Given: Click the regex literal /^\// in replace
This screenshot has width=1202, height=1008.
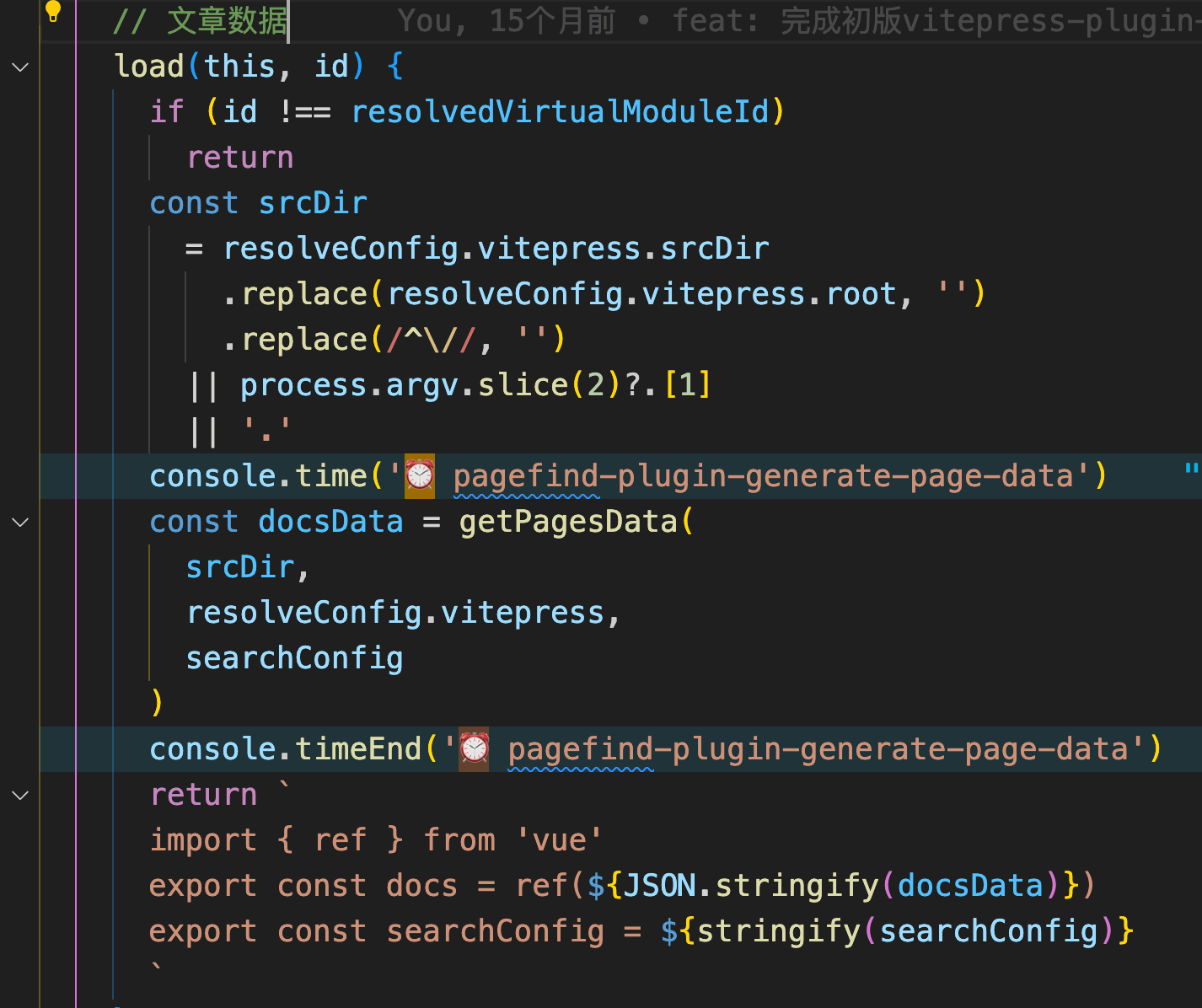Looking at the screenshot, I should pos(431,340).
